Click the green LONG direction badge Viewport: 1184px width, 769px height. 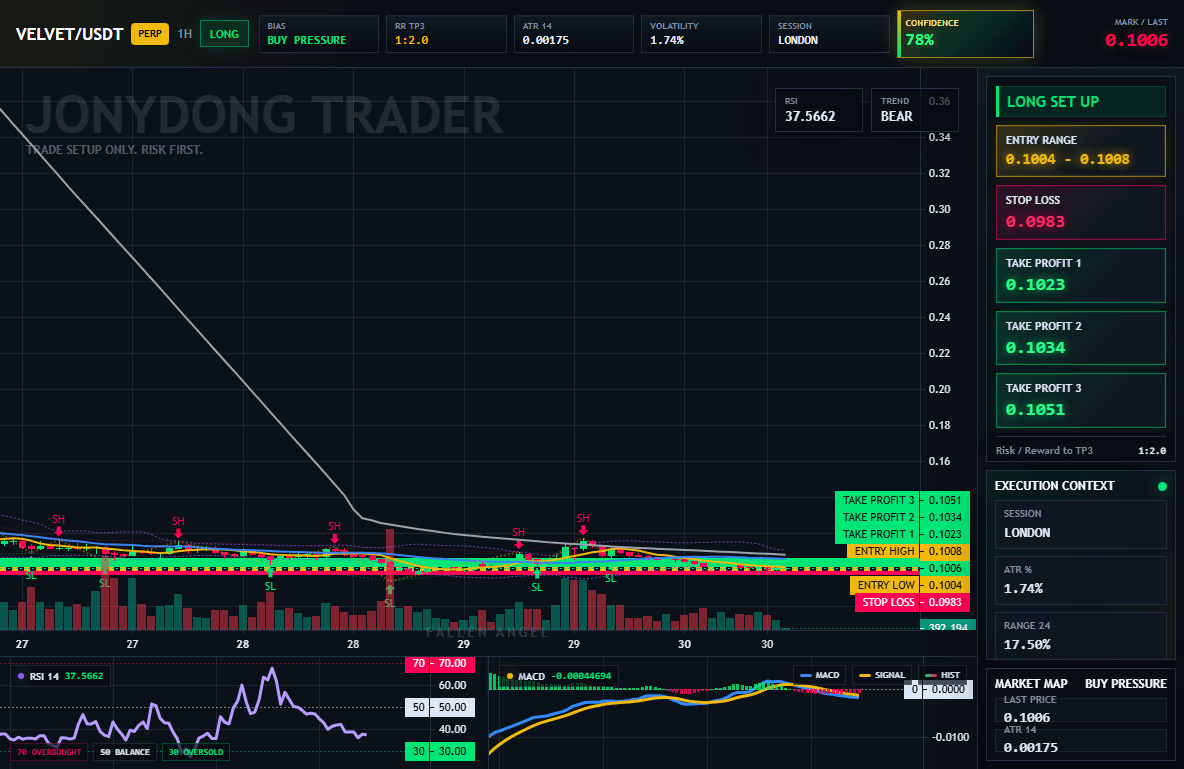[224, 34]
